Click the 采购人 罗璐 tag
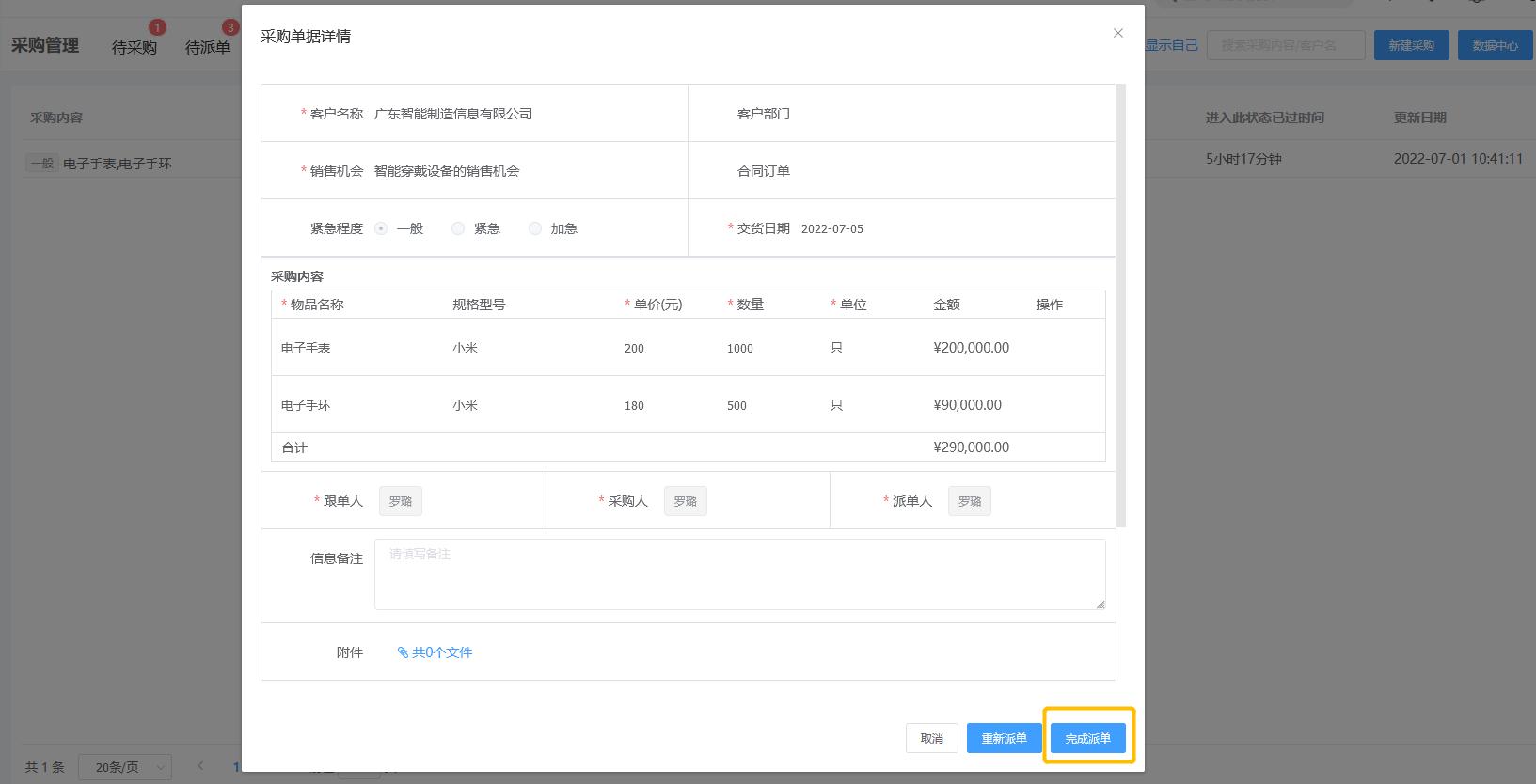 (x=685, y=501)
